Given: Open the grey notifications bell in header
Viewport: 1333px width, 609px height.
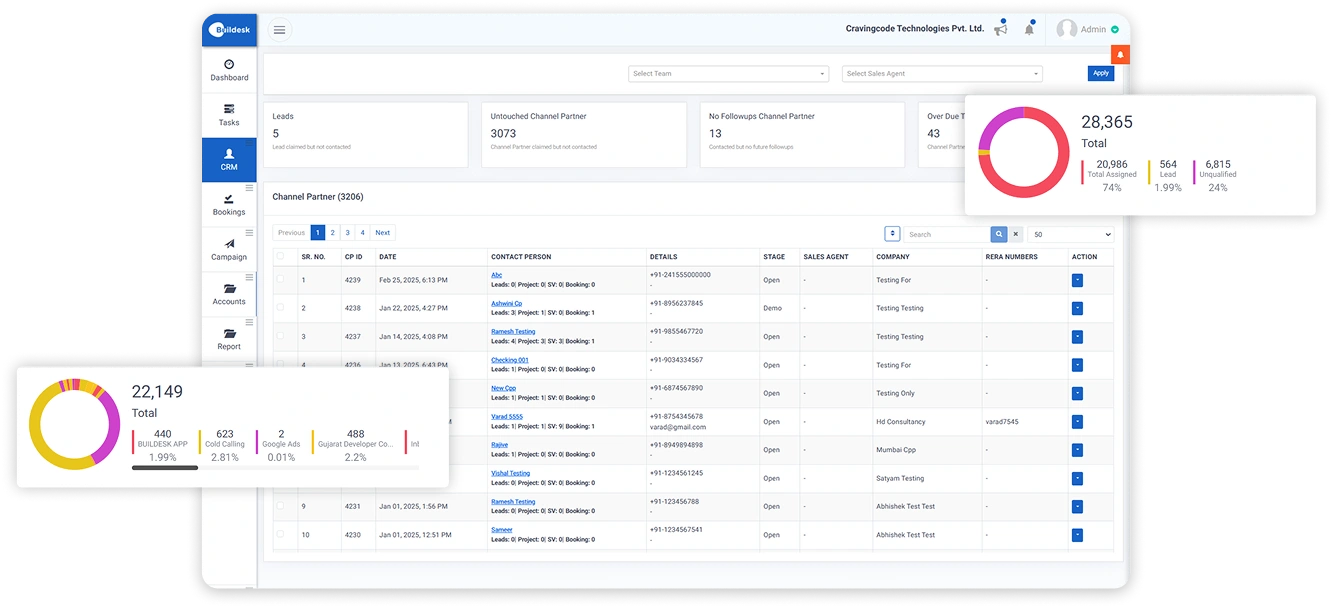Looking at the screenshot, I should pyautogui.click(x=1029, y=29).
